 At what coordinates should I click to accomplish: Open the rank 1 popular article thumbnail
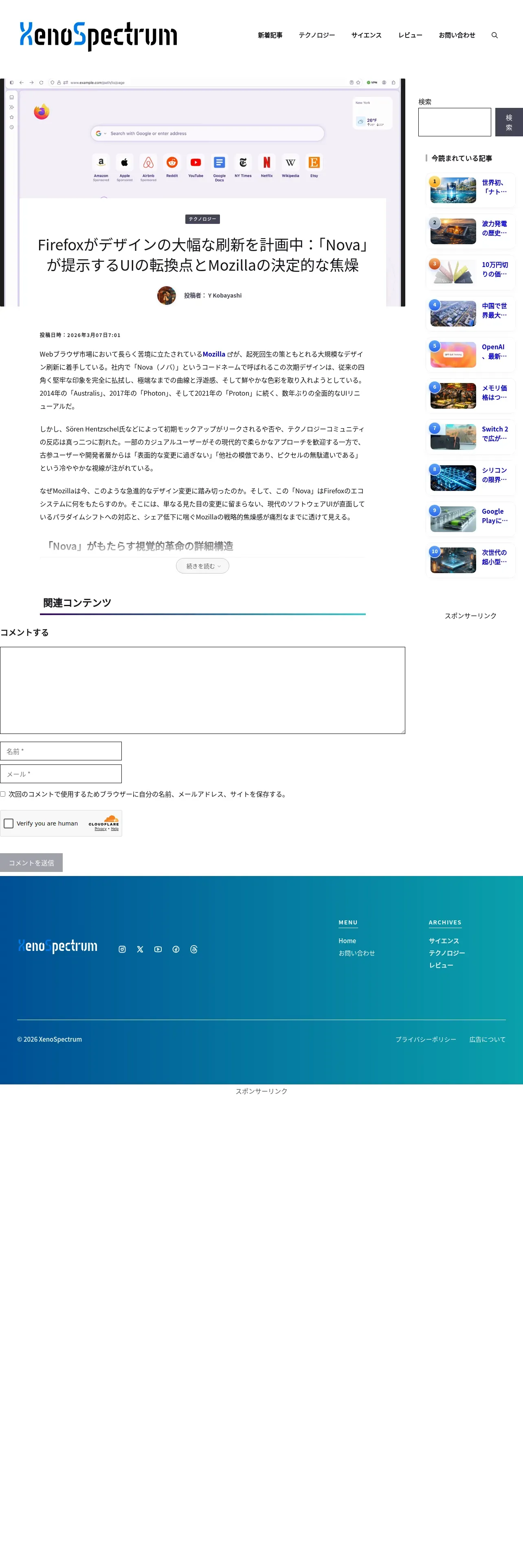pos(453,191)
